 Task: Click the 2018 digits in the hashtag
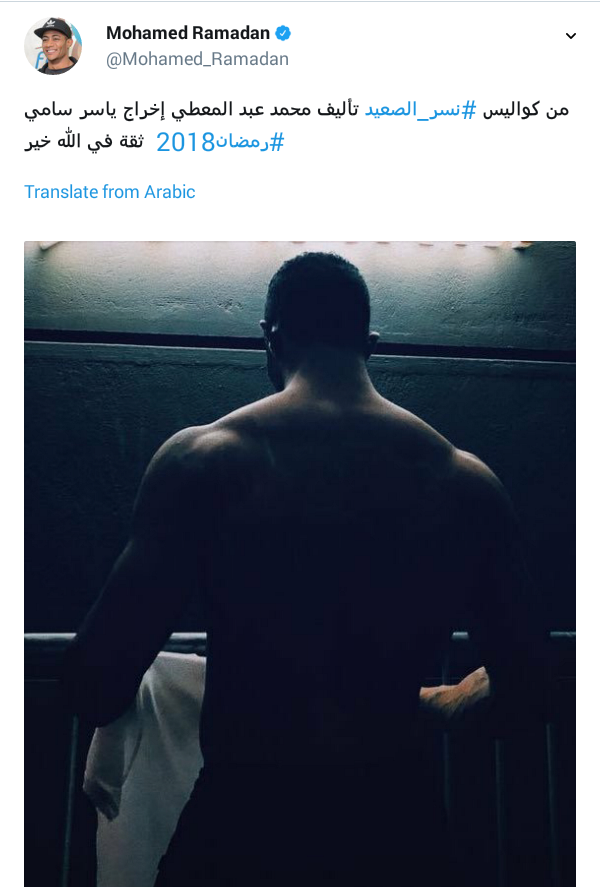(x=185, y=143)
